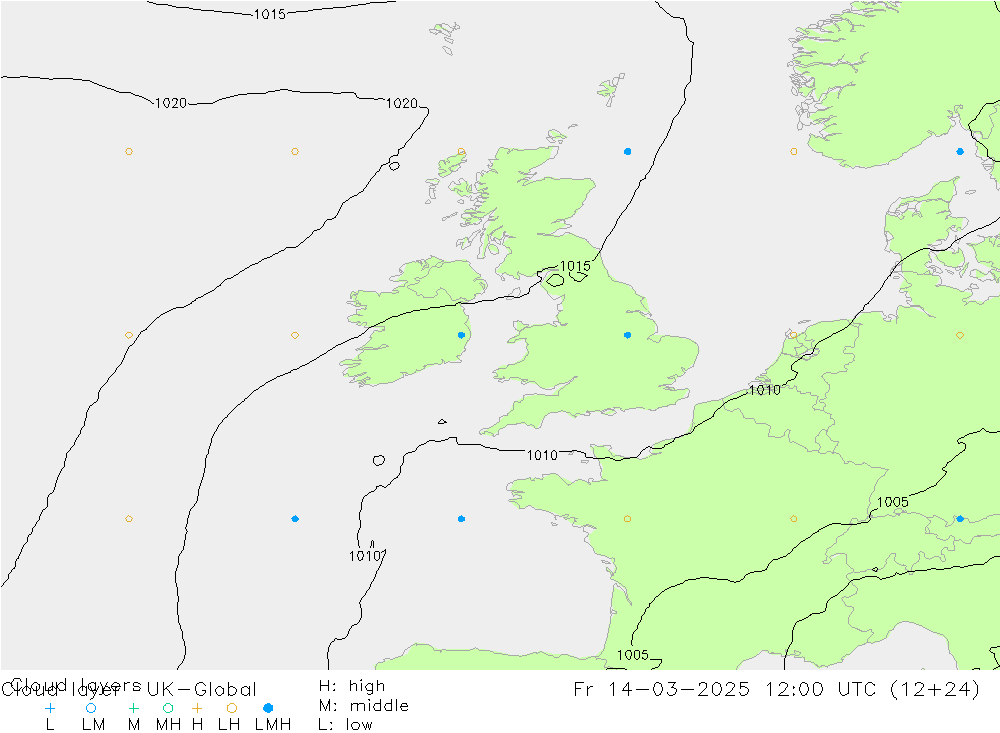Click the blue plus L cloud legend icon

50,708
